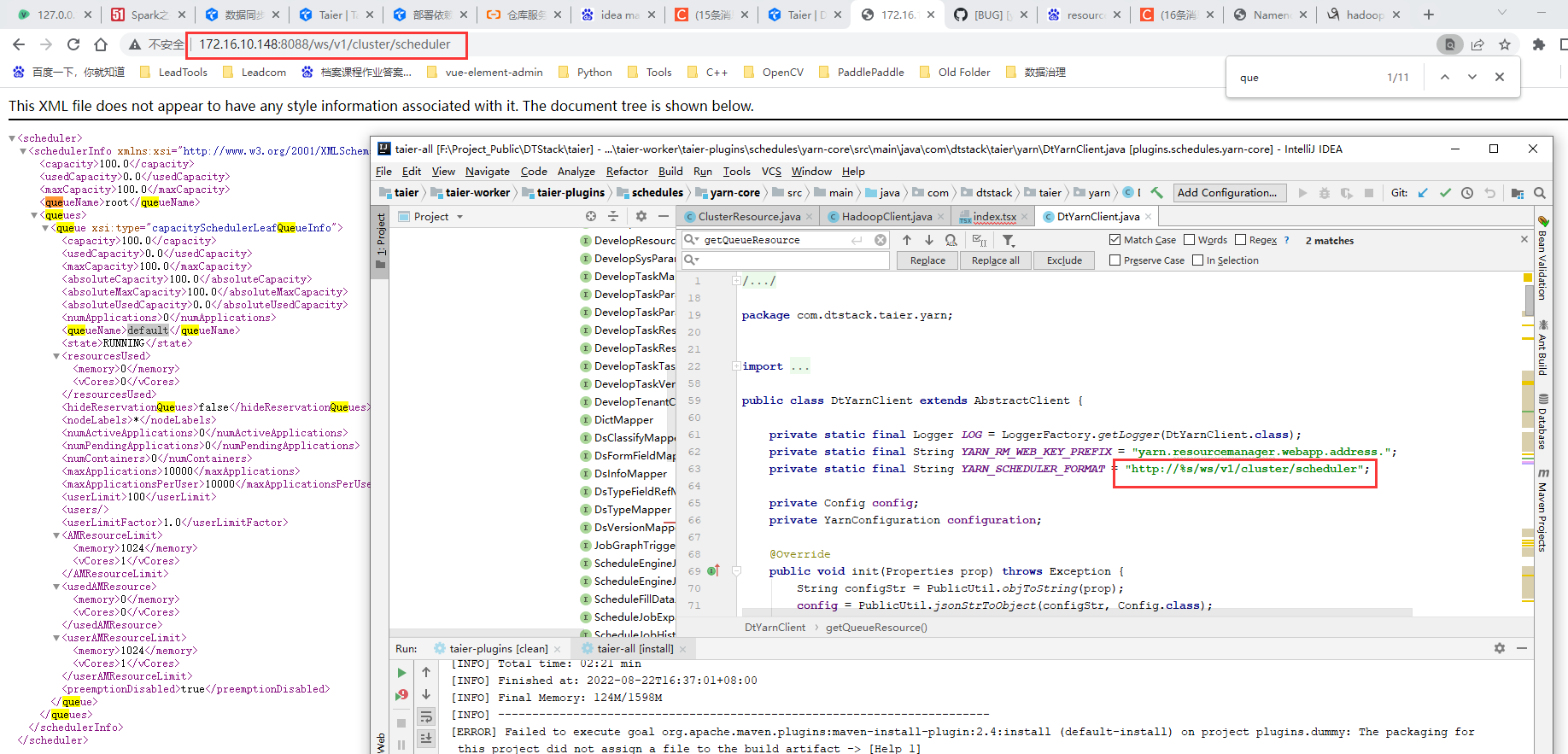Open new browser tab with plus

click(x=1429, y=15)
